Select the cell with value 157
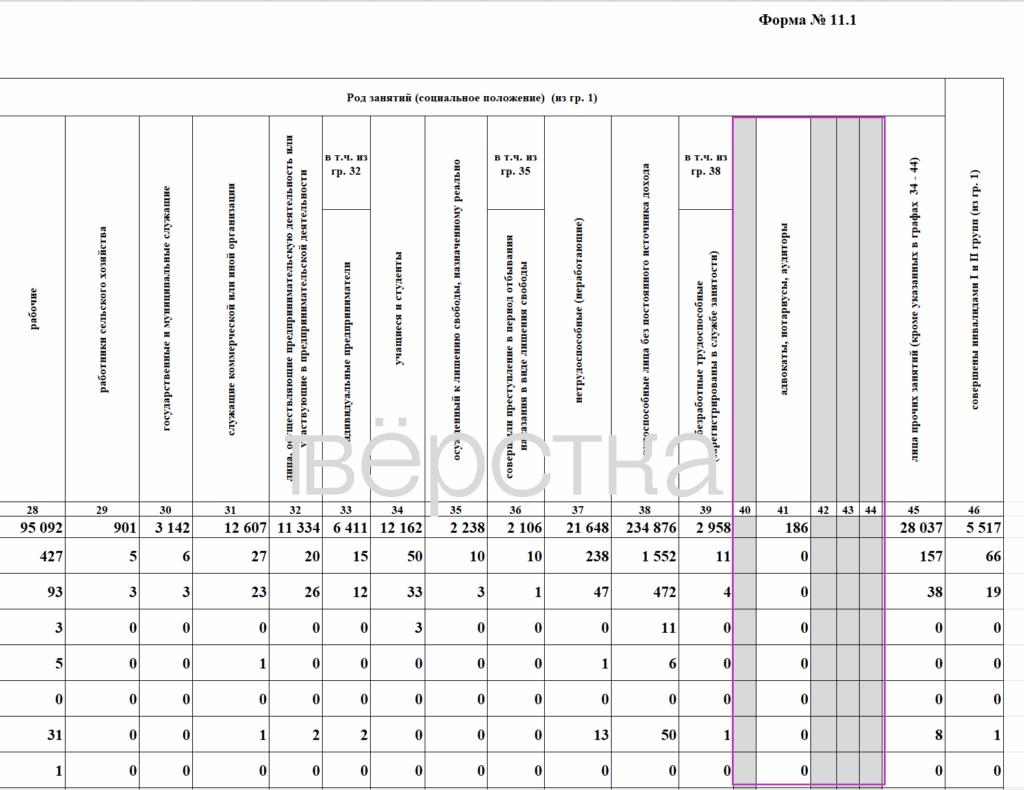 tap(914, 556)
